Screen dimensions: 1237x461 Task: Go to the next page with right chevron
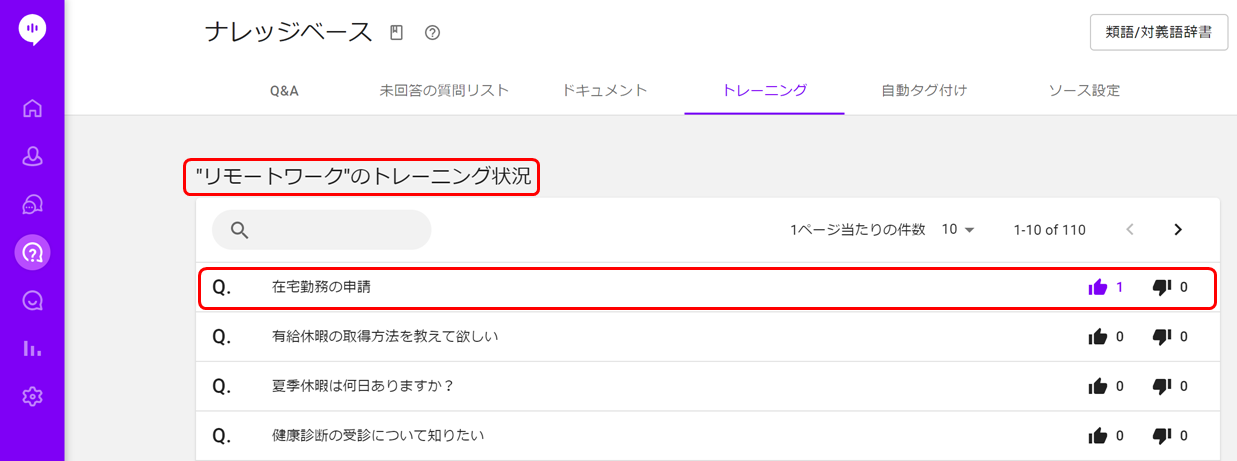tap(1178, 230)
